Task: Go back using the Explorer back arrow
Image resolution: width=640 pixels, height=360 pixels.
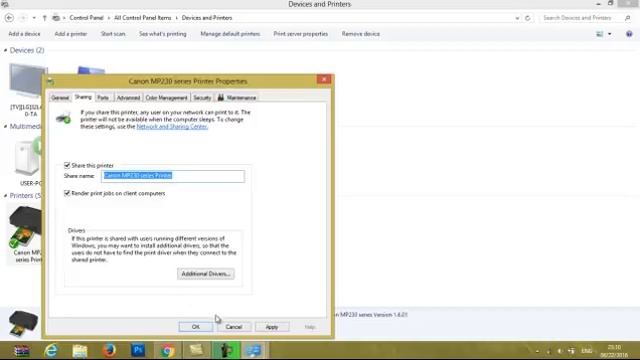Action: pyautogui.click(x=9, y=18)
